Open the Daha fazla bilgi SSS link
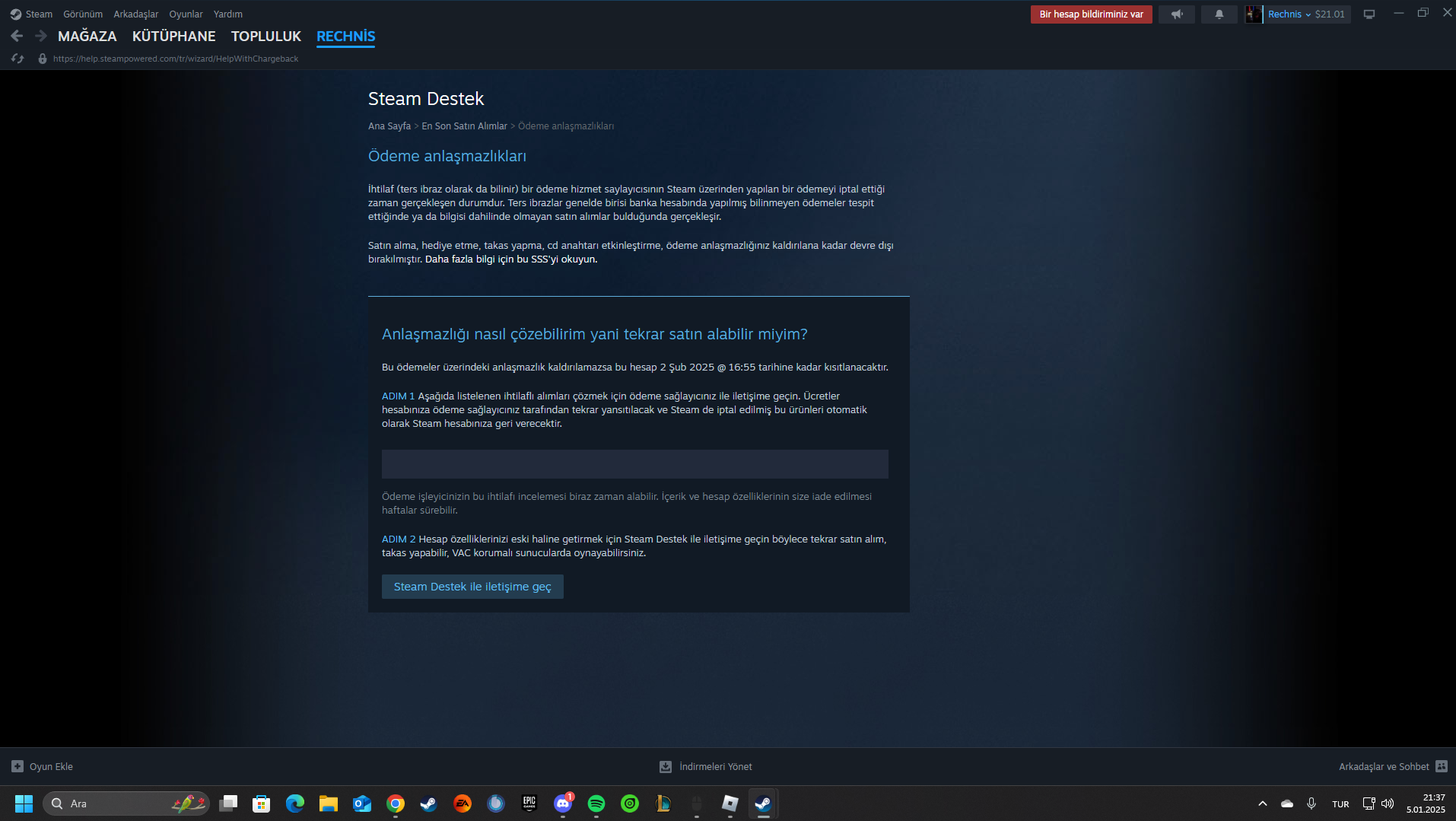 (x=511, y=259)
